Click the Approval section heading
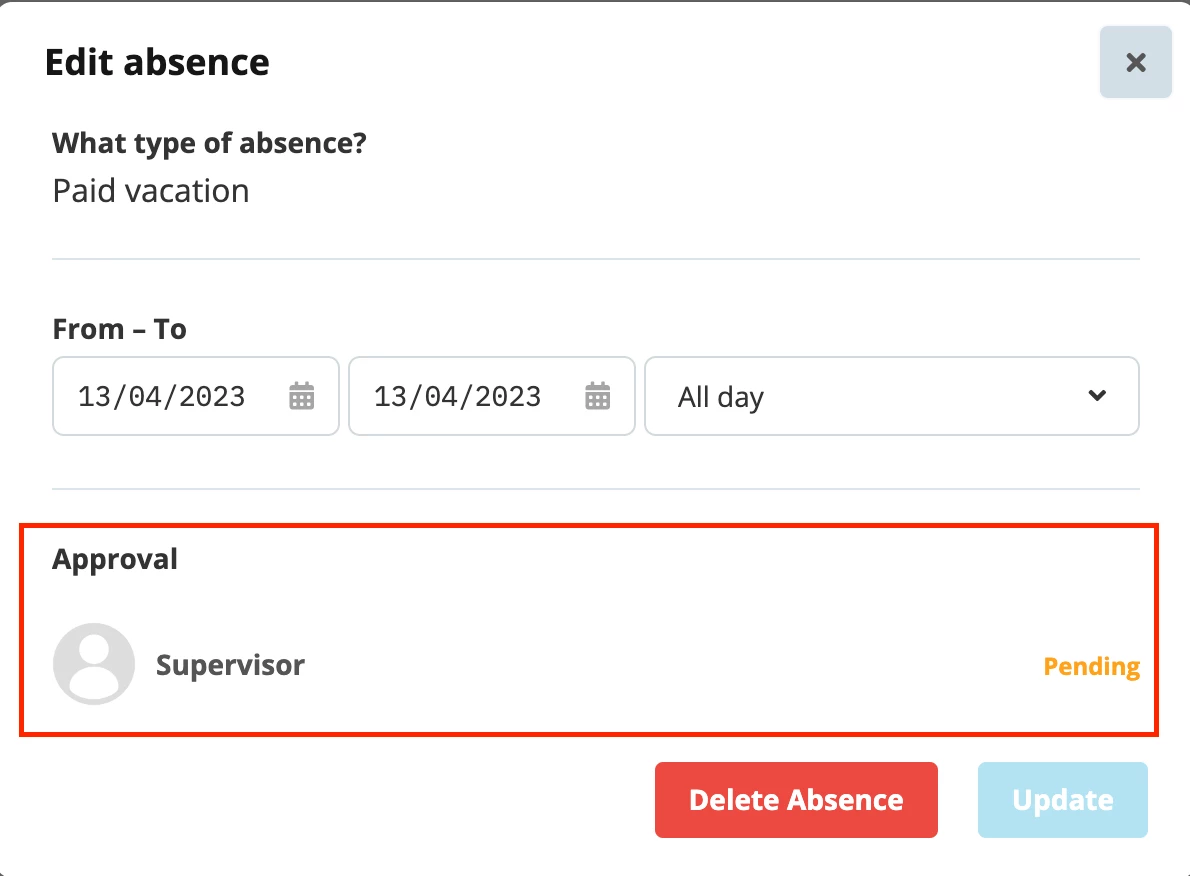Viewport: 1190px width, 876px height. click(115, 559)
